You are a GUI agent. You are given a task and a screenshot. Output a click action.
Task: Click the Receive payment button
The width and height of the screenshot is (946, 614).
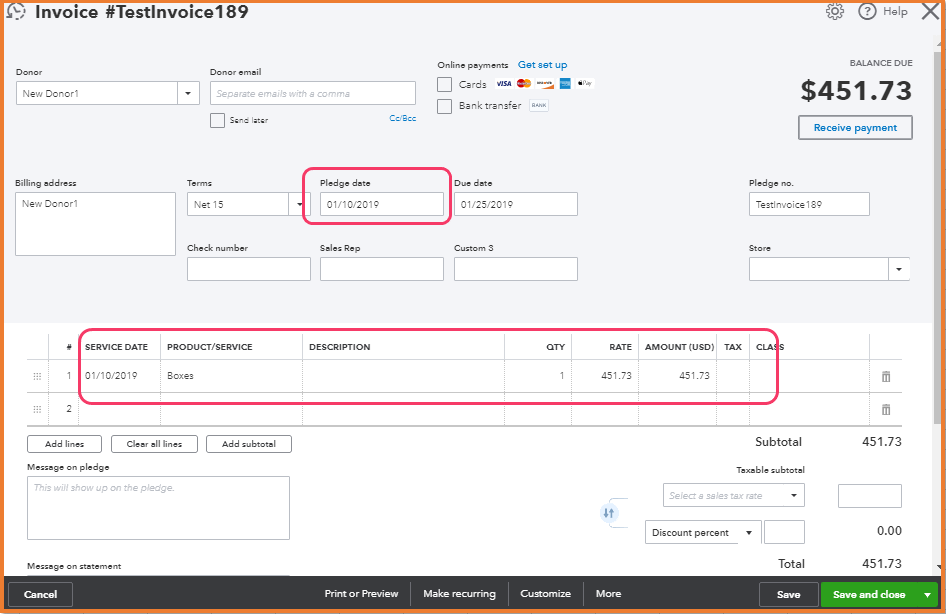tap(855, 127)
